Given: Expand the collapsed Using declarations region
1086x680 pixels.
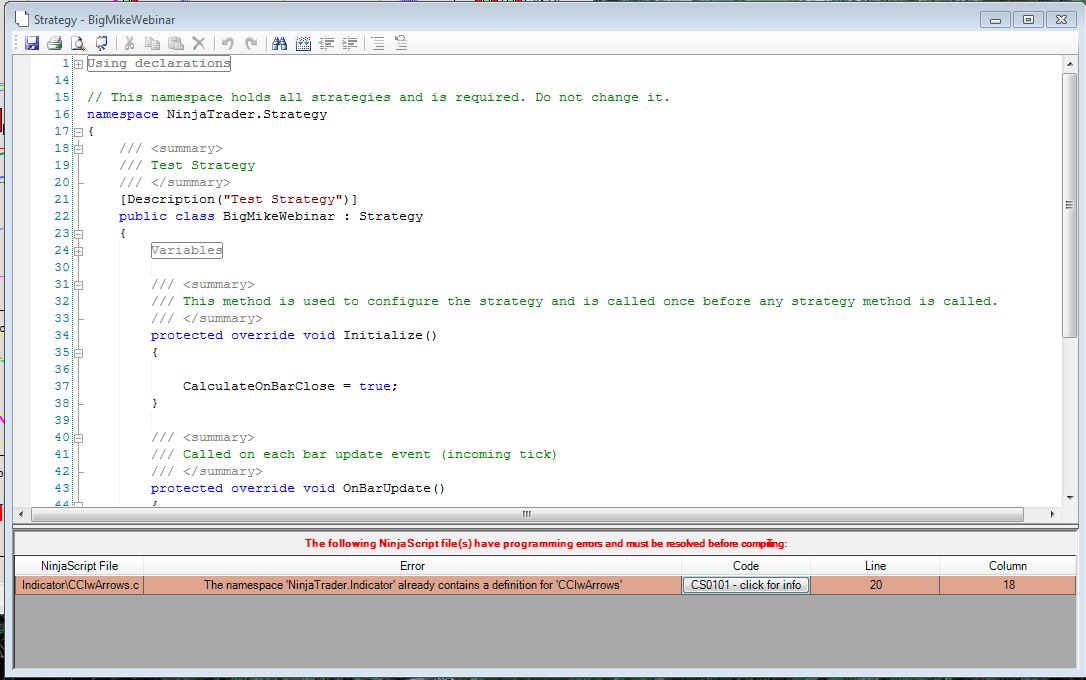Looking at the screenshot, I should (x=78, y=64).
